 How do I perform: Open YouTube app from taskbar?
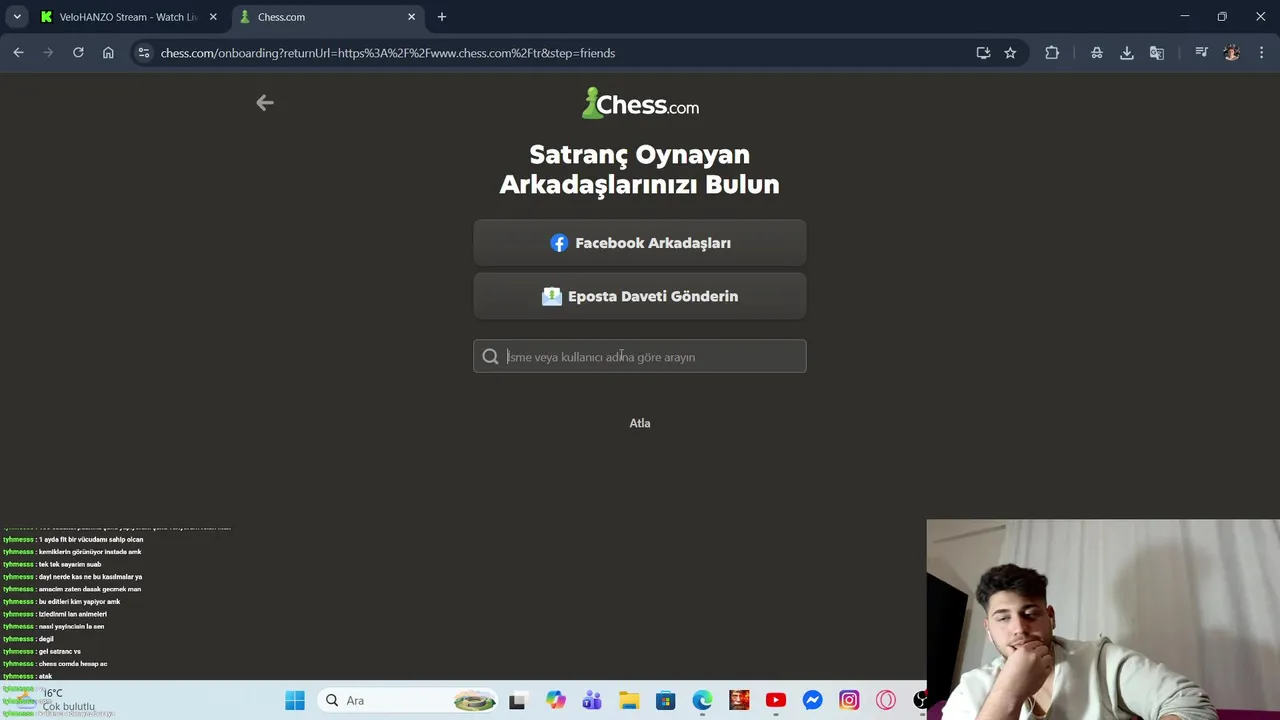tap(776, 701)
